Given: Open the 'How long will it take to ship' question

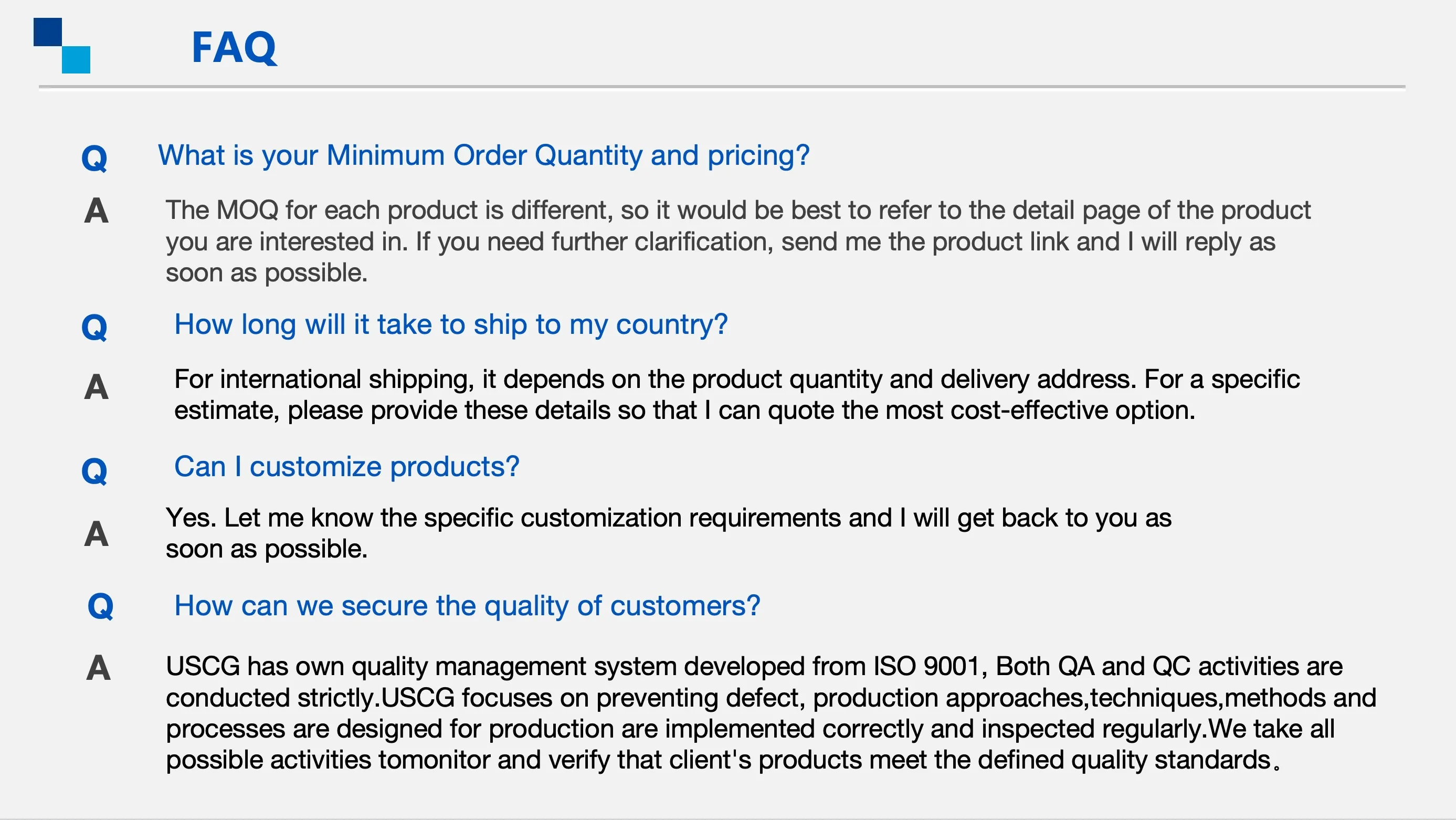Looking at the screenshot, I should click(450, 324).
